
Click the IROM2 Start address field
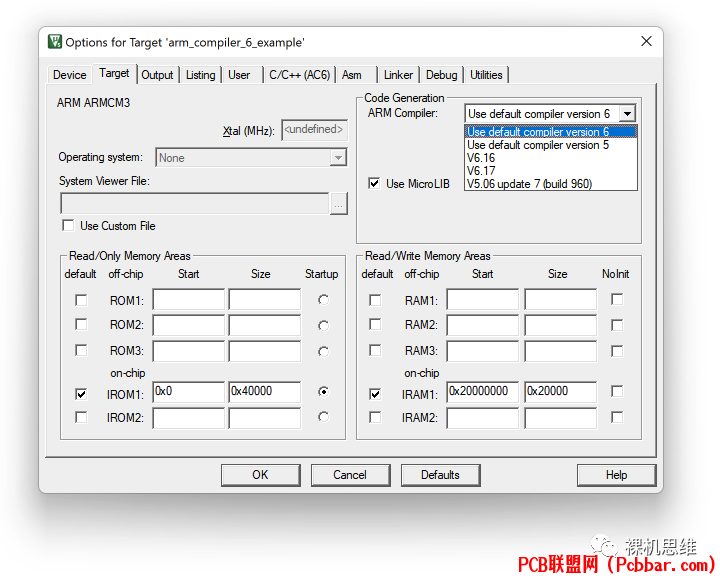click(x=189, y=417)
